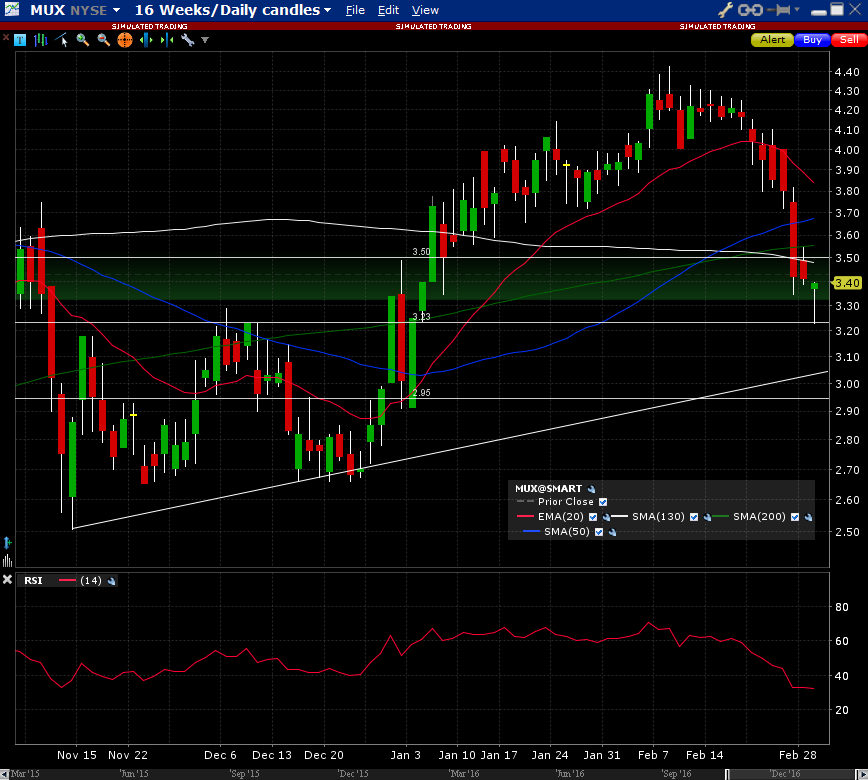Click the red EMA(20) line swatch
The width and height of the screenshot is (868, 780).
coord(527,517)
